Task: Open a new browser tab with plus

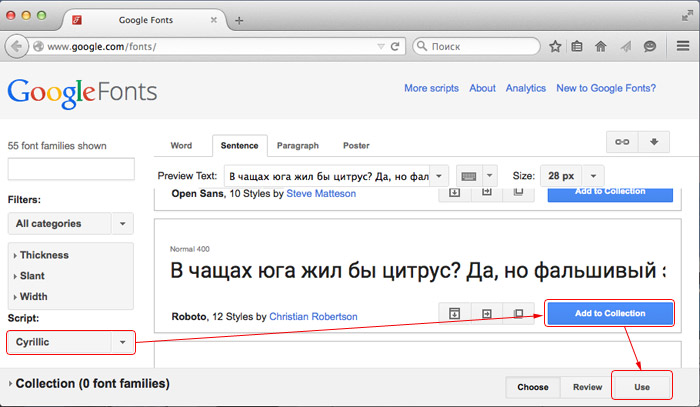Action: [x=239, y=21]
